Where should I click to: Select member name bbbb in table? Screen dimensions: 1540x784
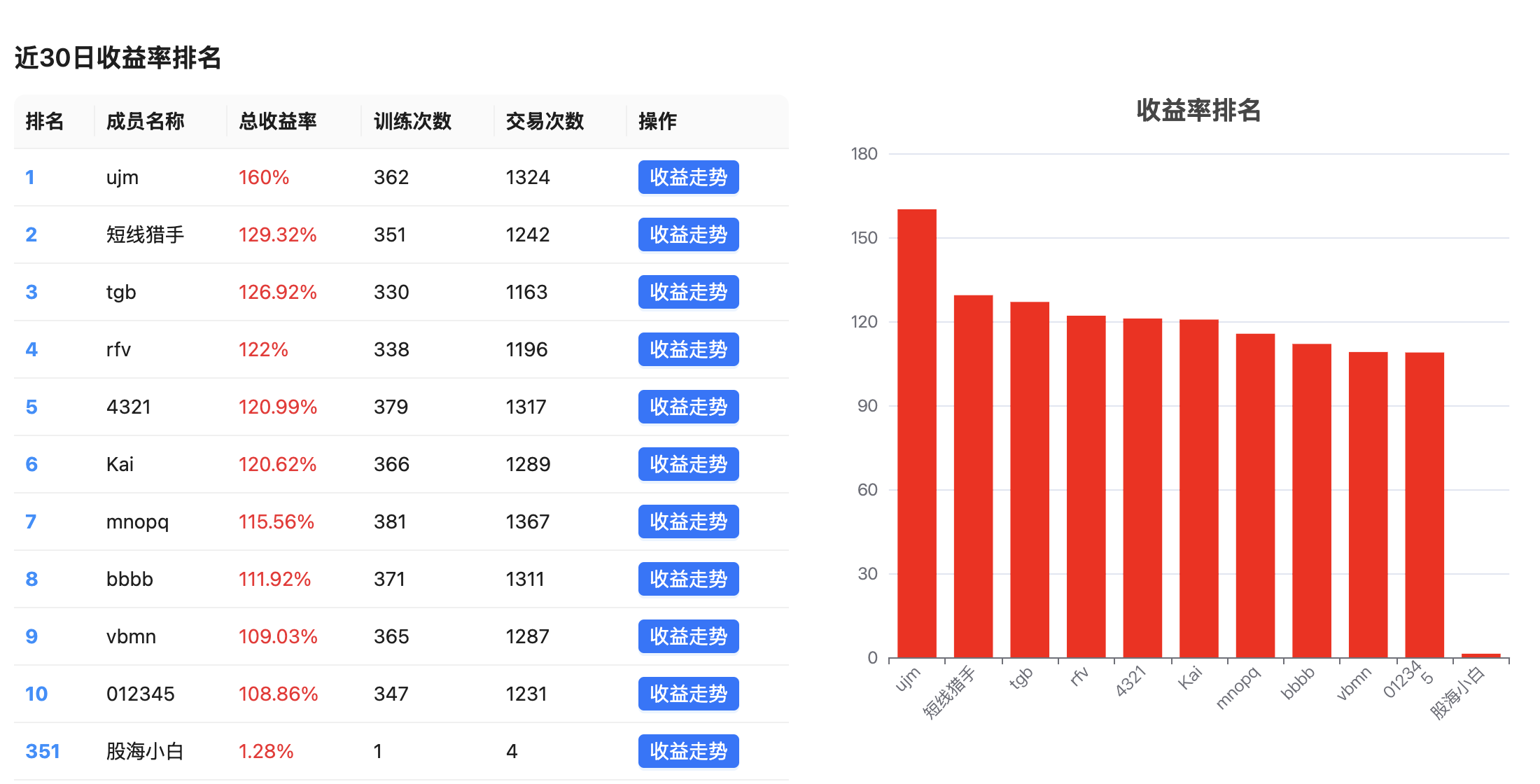click(129, 579)
